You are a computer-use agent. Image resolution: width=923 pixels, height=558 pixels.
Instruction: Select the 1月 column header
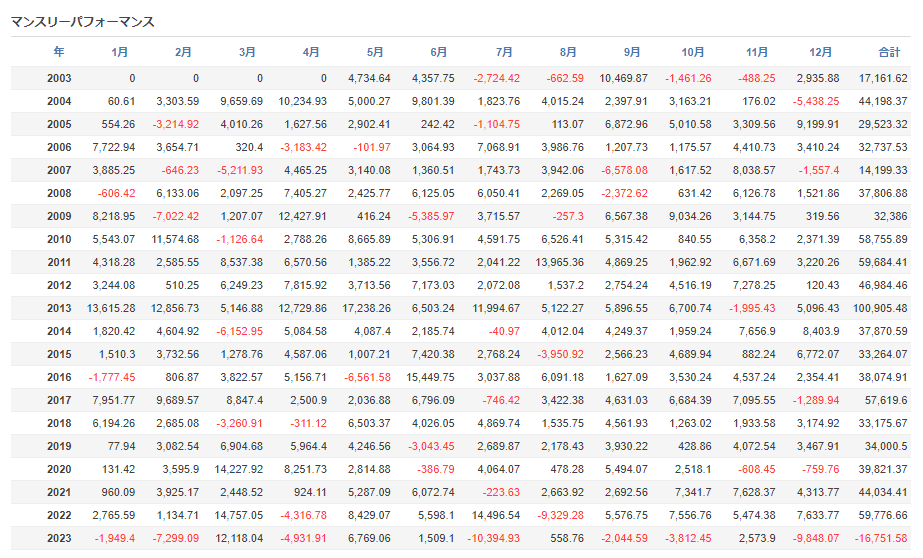pyautogui.click(x=119, y=52)
